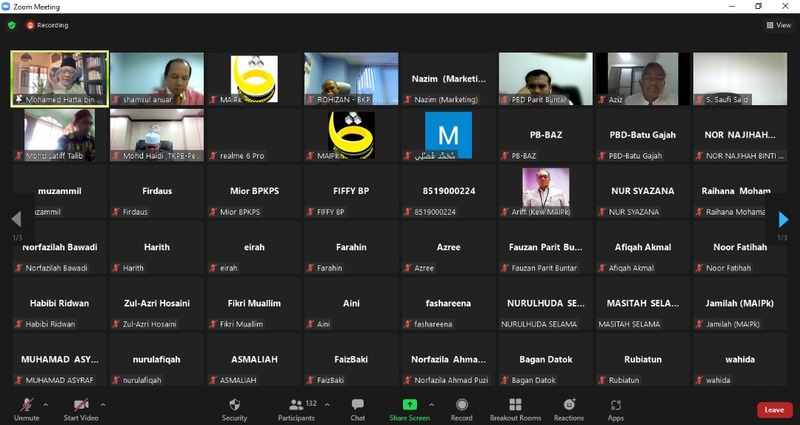The width and height of the screenshot is (800, 425).
Task: Select the NUR SYAZANA participant tile
Action: pos(643,191)
